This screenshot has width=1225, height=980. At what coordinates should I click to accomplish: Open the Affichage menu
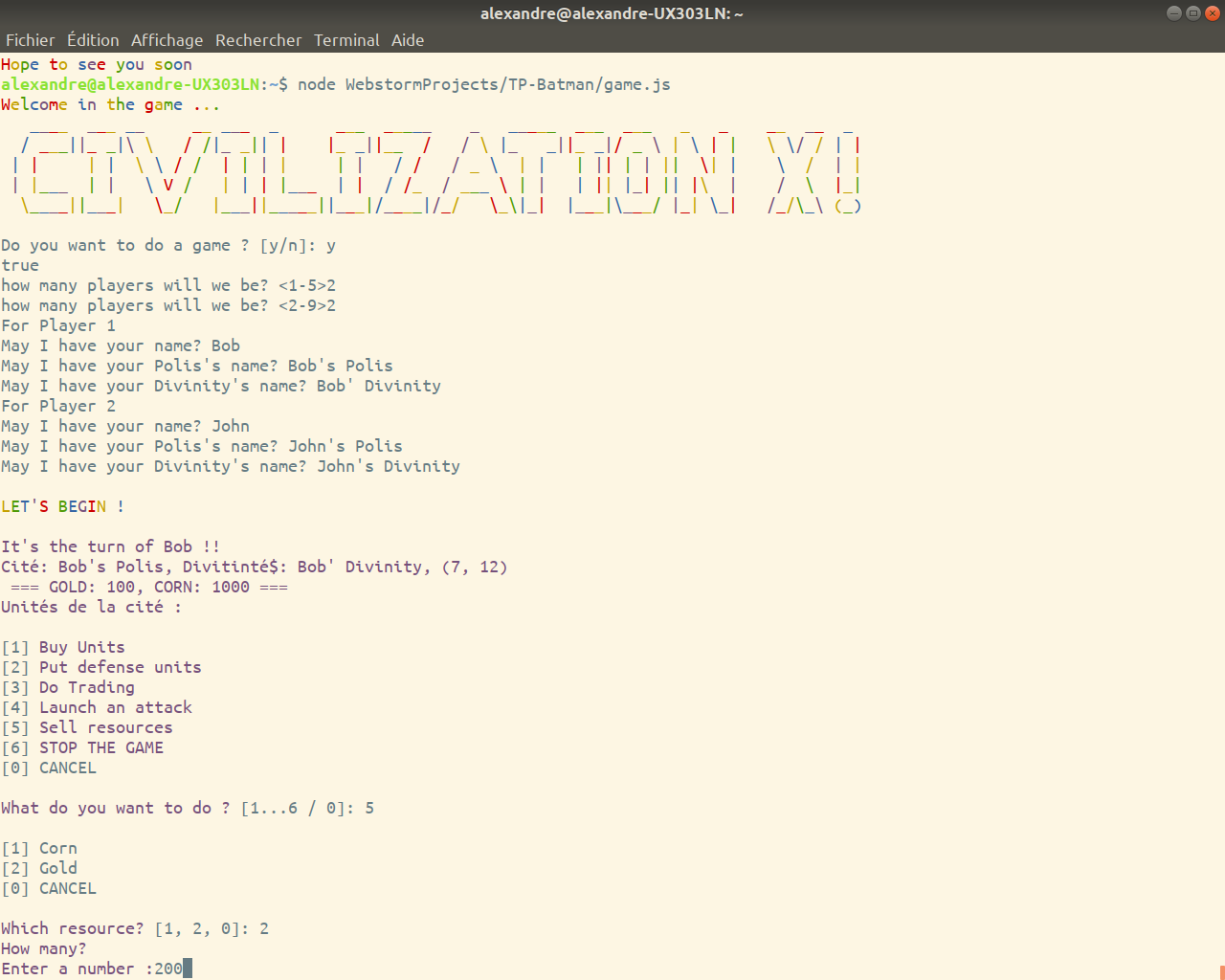pyautogui.click(x=167, y=40)
